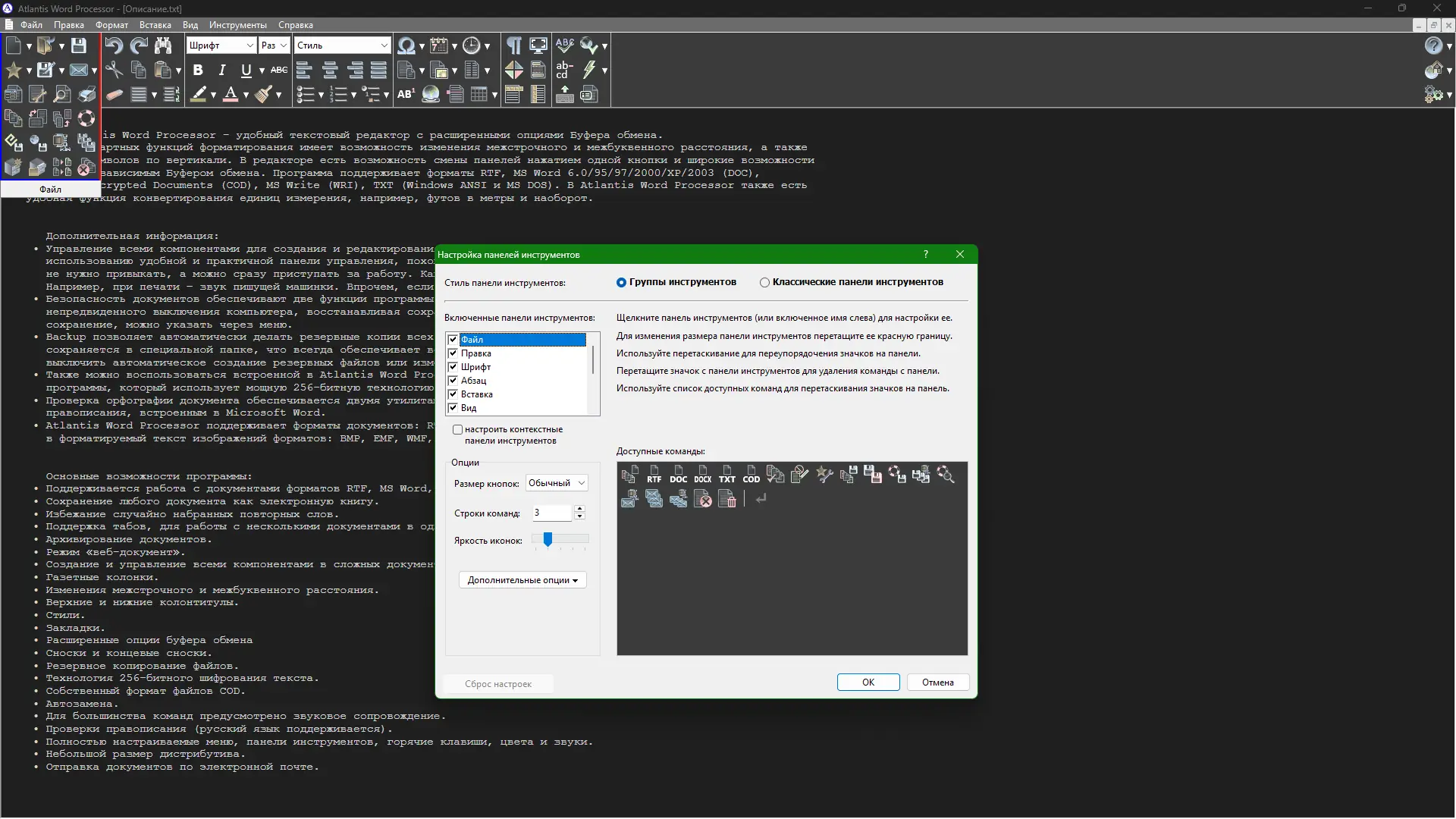Open the Find binoculars tool

(163, 45)
